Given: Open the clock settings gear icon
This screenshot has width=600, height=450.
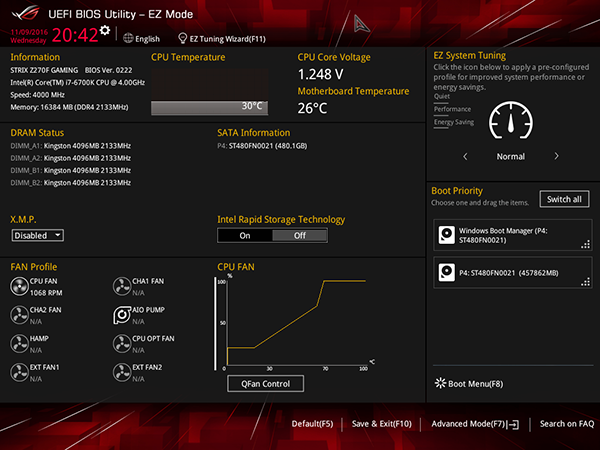Looking at the screenshot, I should 105,30.
